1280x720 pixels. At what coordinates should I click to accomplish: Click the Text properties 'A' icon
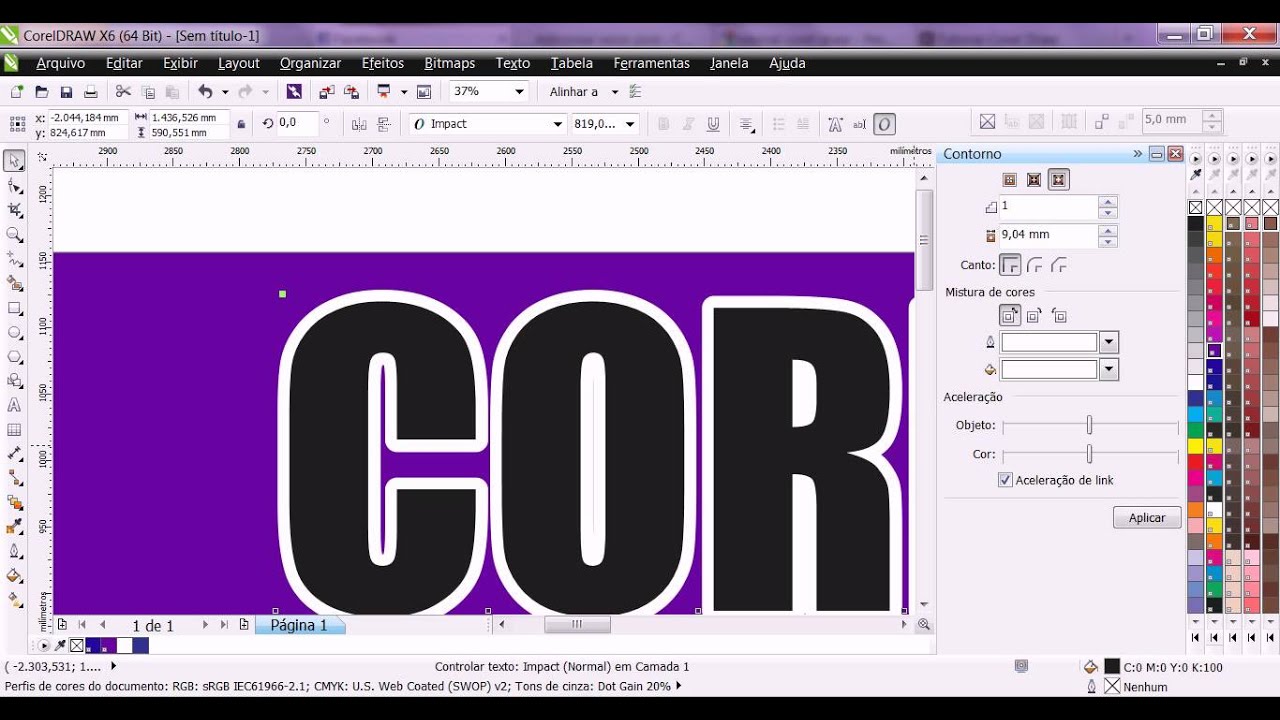click(835, 124)
